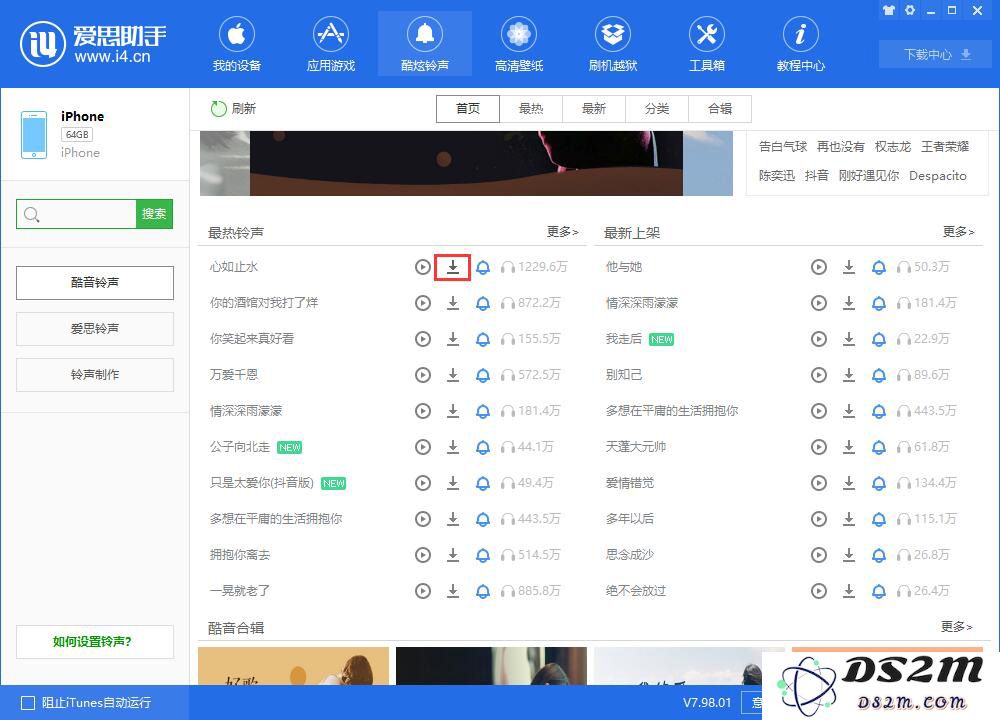The height and width of the screenshot is (720, 1000).
Task: Play the 万爱千恩 ringtone
Action: pyautogui.click(x=422, y=375)
